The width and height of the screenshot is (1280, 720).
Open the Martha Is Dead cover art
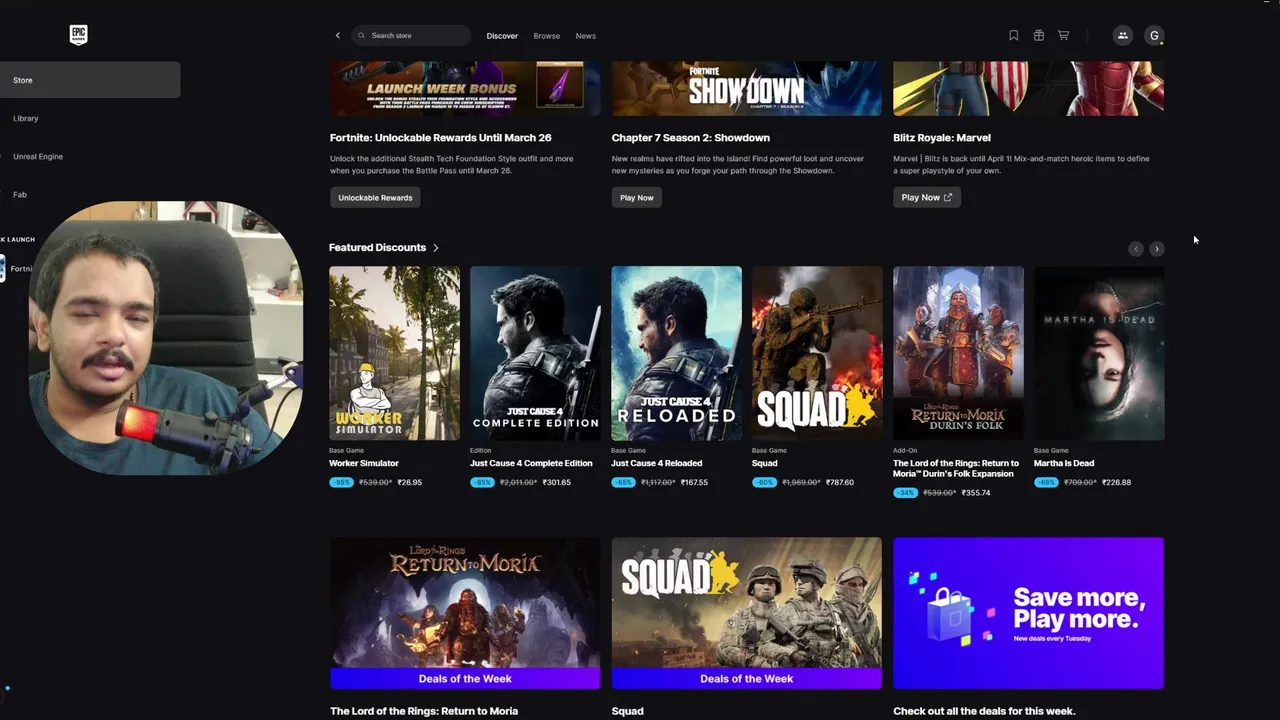(x=1099, y=353)
